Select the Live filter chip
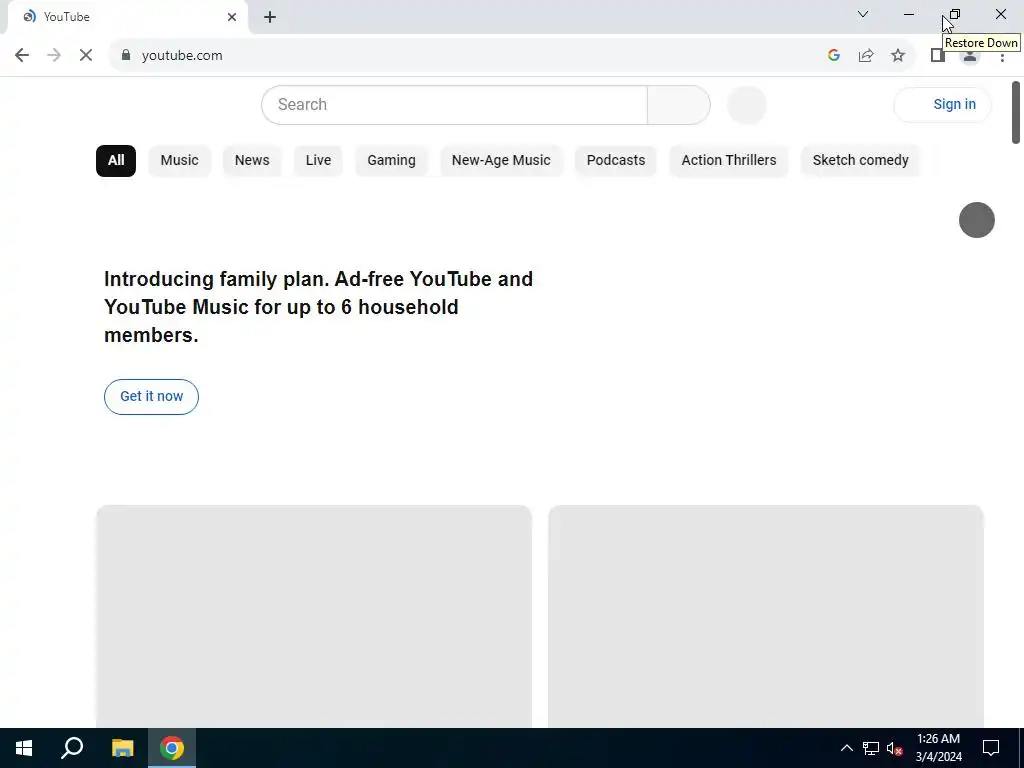1024x768 pixels. point(318,161)
